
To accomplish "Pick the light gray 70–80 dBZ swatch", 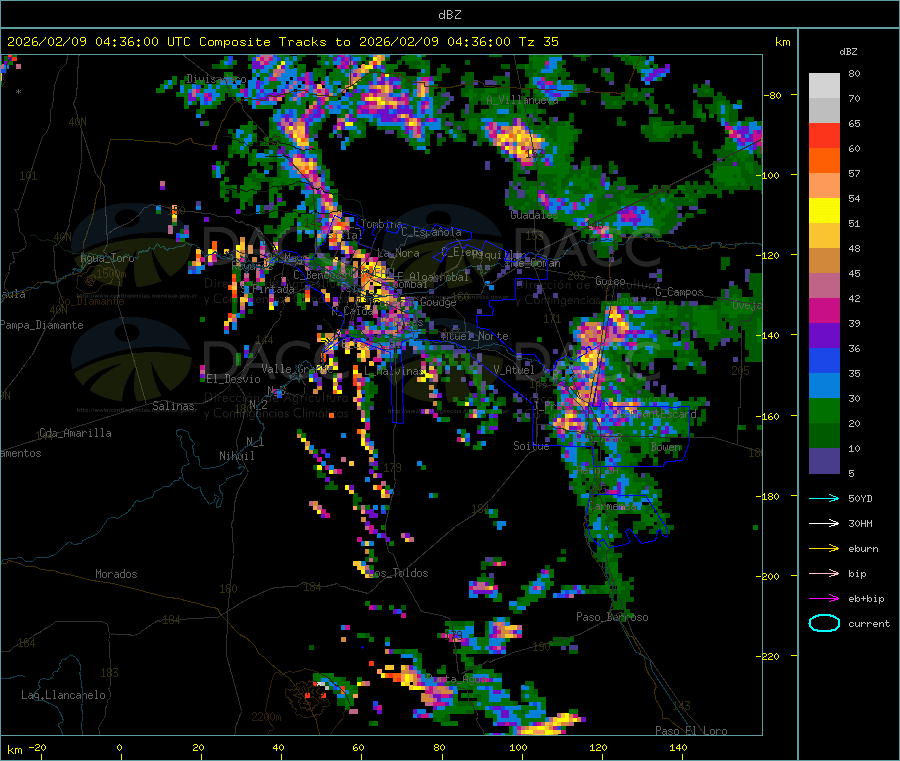I will [x=824, y=86].
